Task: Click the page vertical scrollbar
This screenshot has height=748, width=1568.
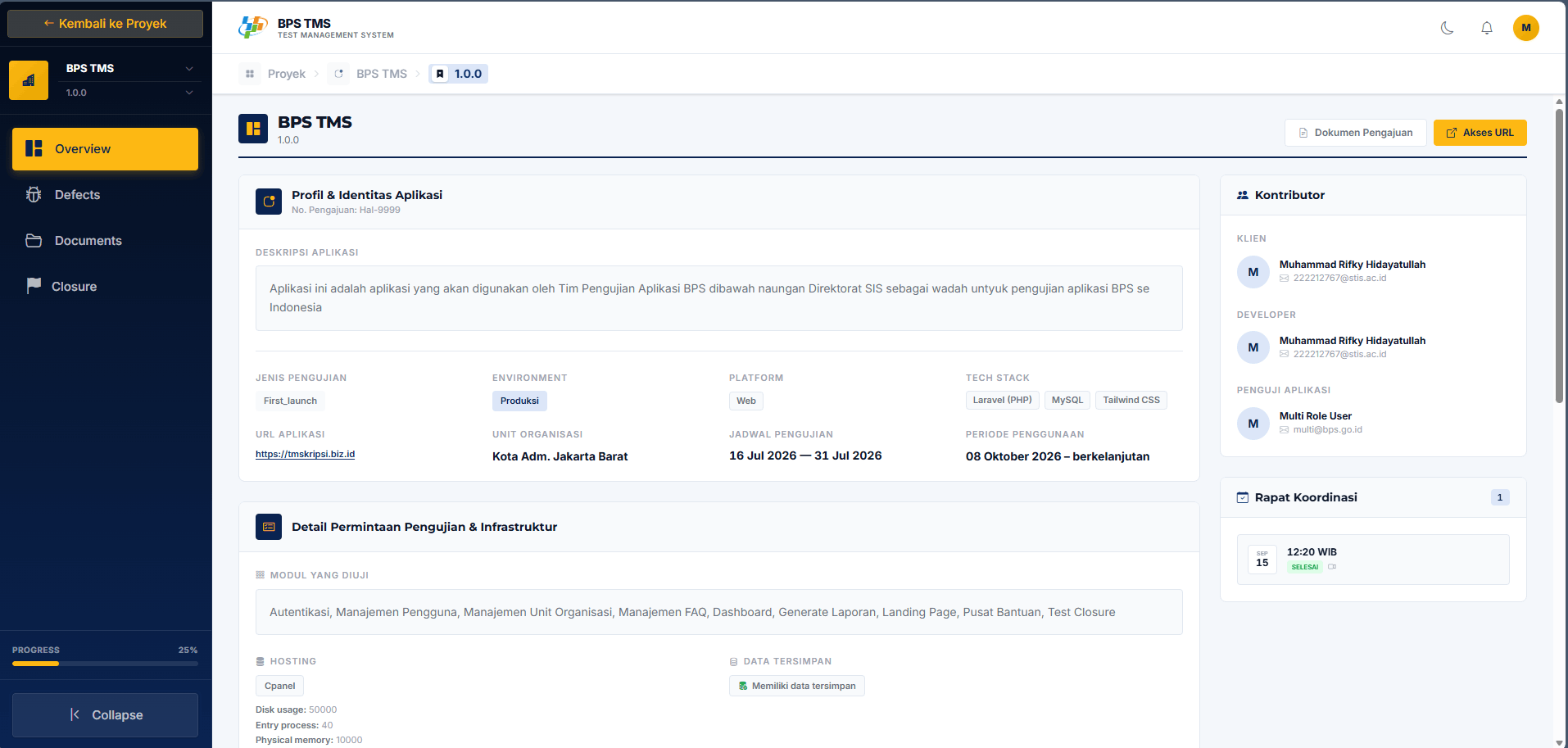Action: [x=1559, y=256]
